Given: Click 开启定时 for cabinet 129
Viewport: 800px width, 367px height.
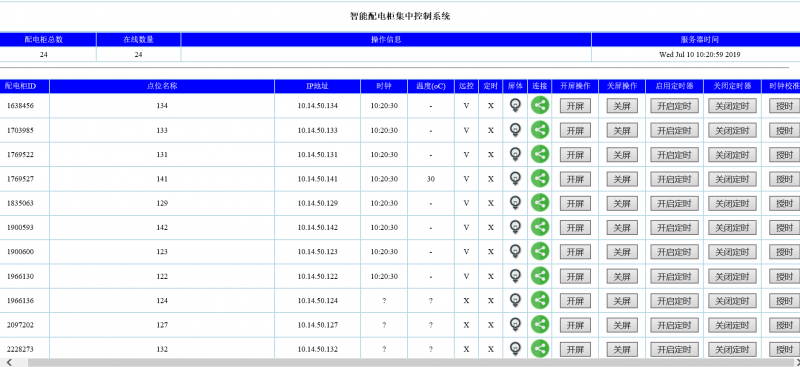Looking at the screenshot, I should [674, 203].
